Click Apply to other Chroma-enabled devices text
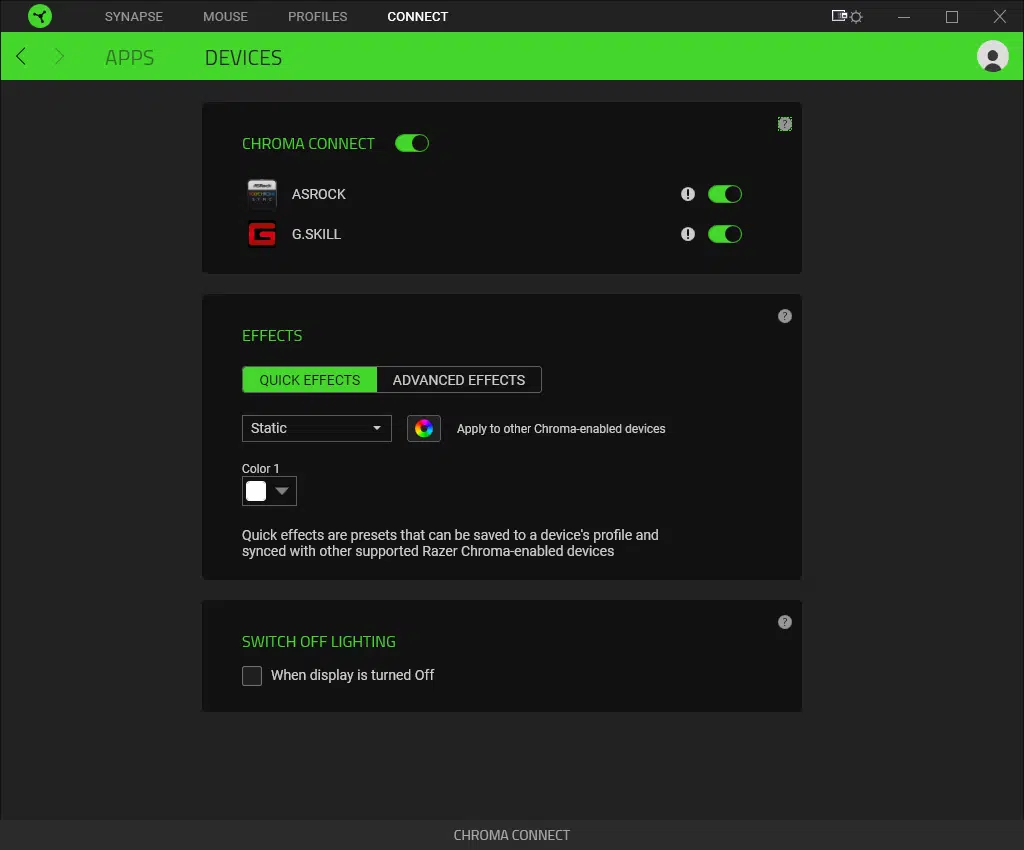 (x=560, y=429)
